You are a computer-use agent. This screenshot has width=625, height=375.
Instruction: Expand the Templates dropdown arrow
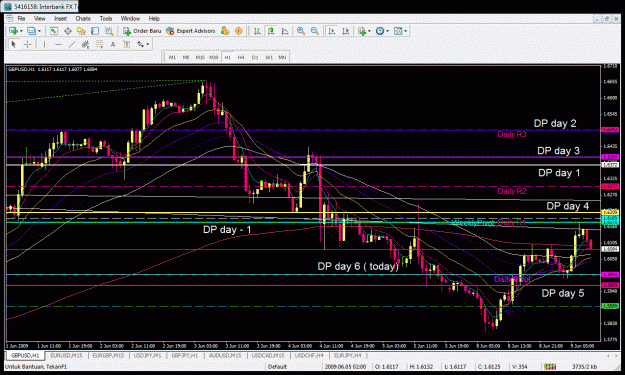tap(405, 31)
